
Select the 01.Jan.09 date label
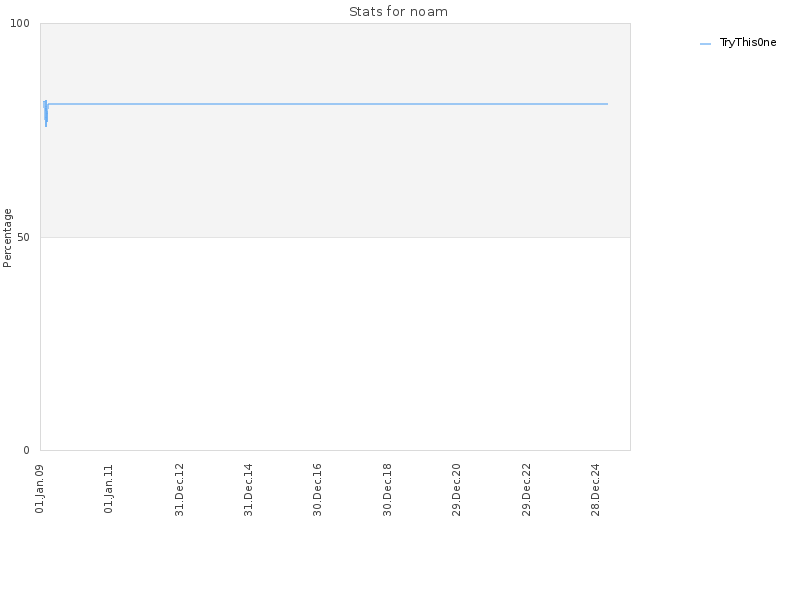(x=40, y=489)
